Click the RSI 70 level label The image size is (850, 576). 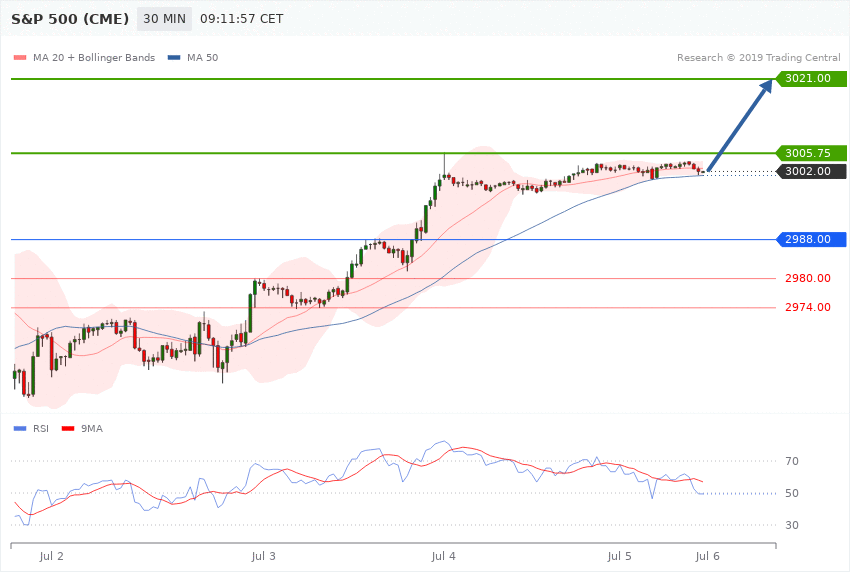point(791,461)
